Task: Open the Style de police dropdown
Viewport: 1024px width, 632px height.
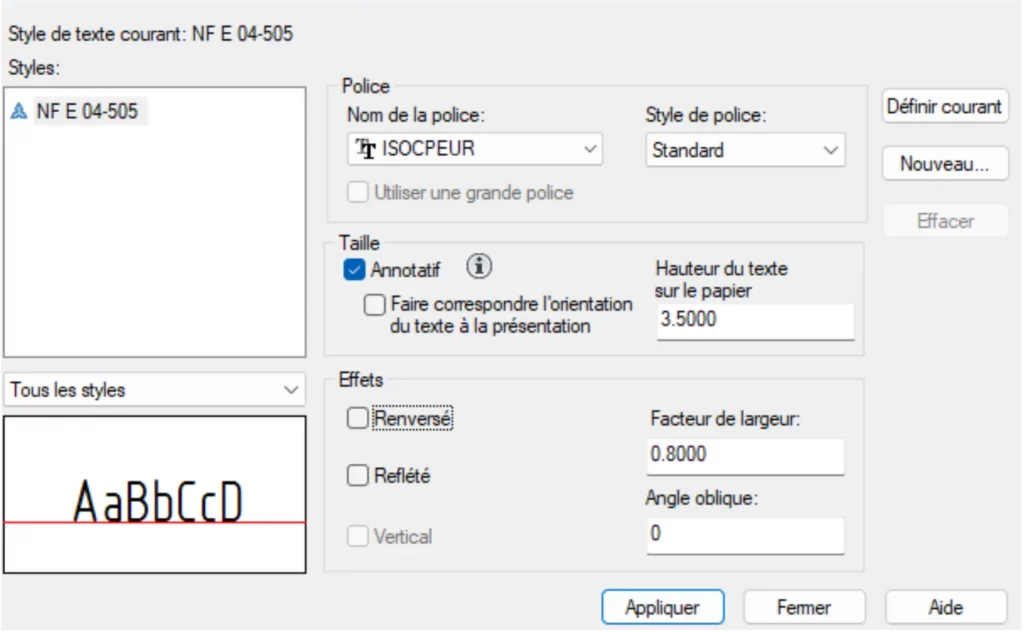Action: pyautogui.click(x=744, y=150)
